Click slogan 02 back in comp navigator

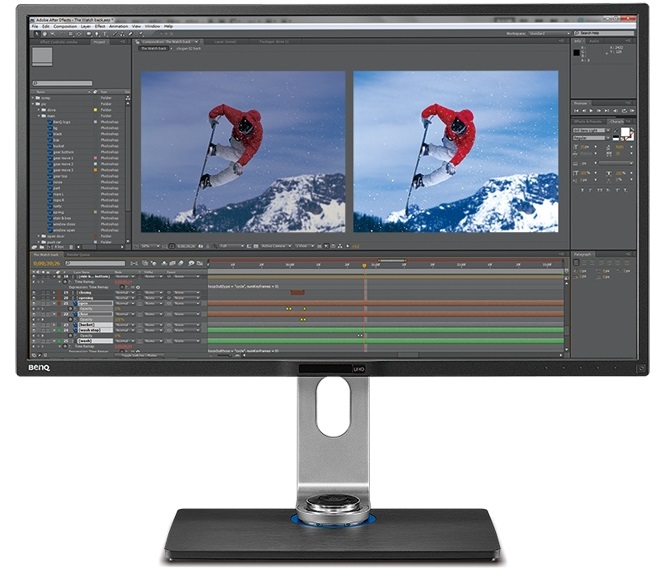click(x=188, y=48)
